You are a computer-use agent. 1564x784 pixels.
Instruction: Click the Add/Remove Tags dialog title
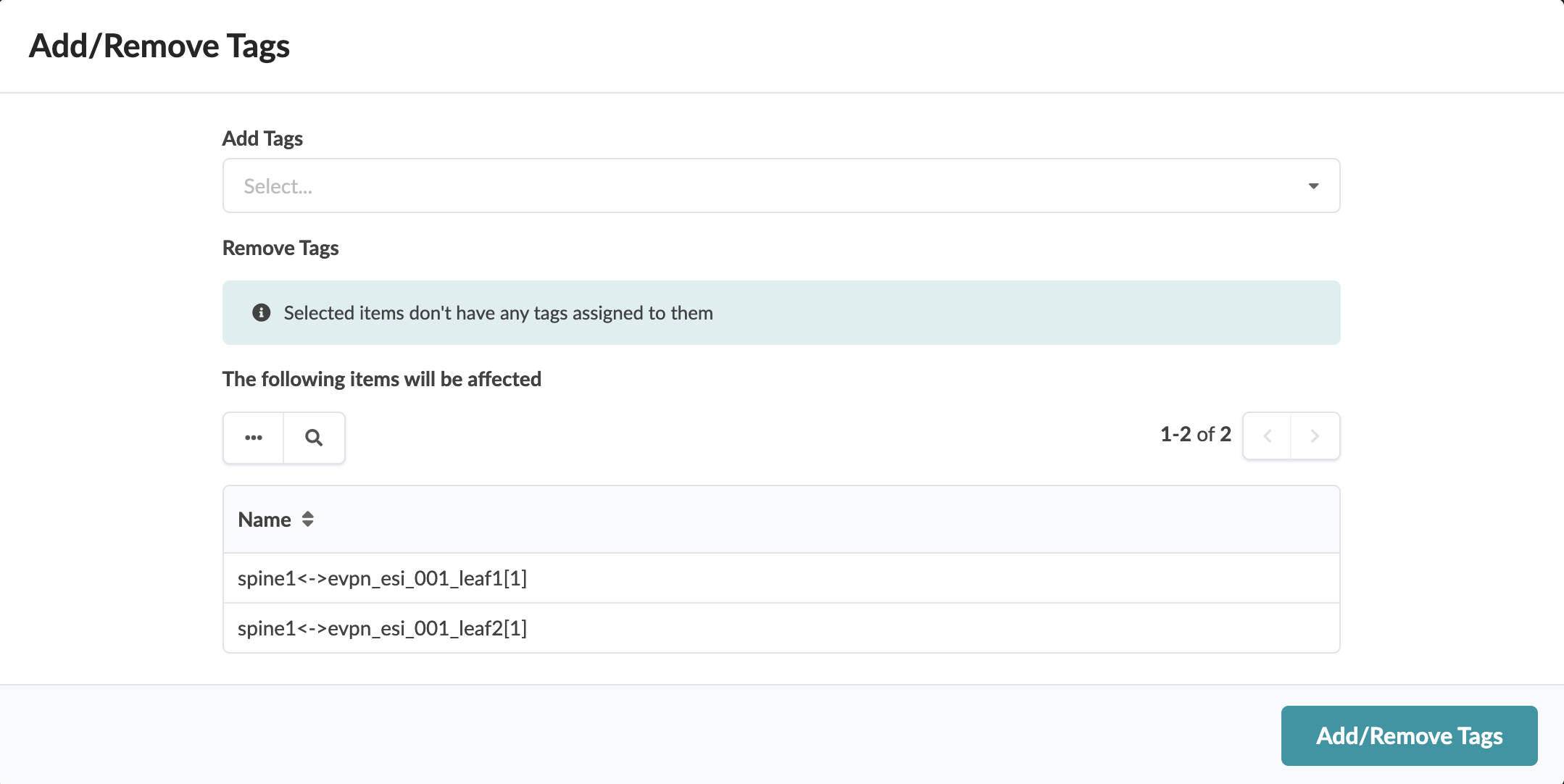coord(159,46)
